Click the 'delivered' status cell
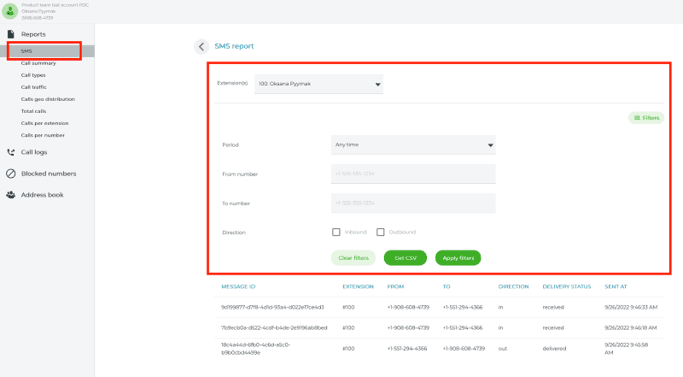683x377 pixels. coord(555,349)
